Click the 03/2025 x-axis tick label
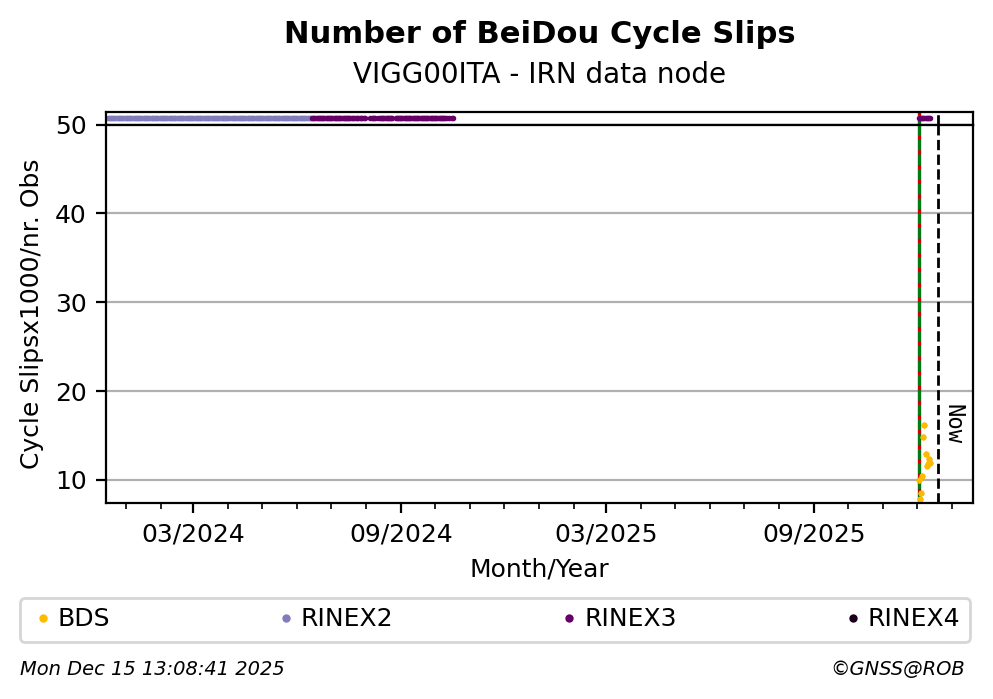993x699 pixels. tap(605, 534)
